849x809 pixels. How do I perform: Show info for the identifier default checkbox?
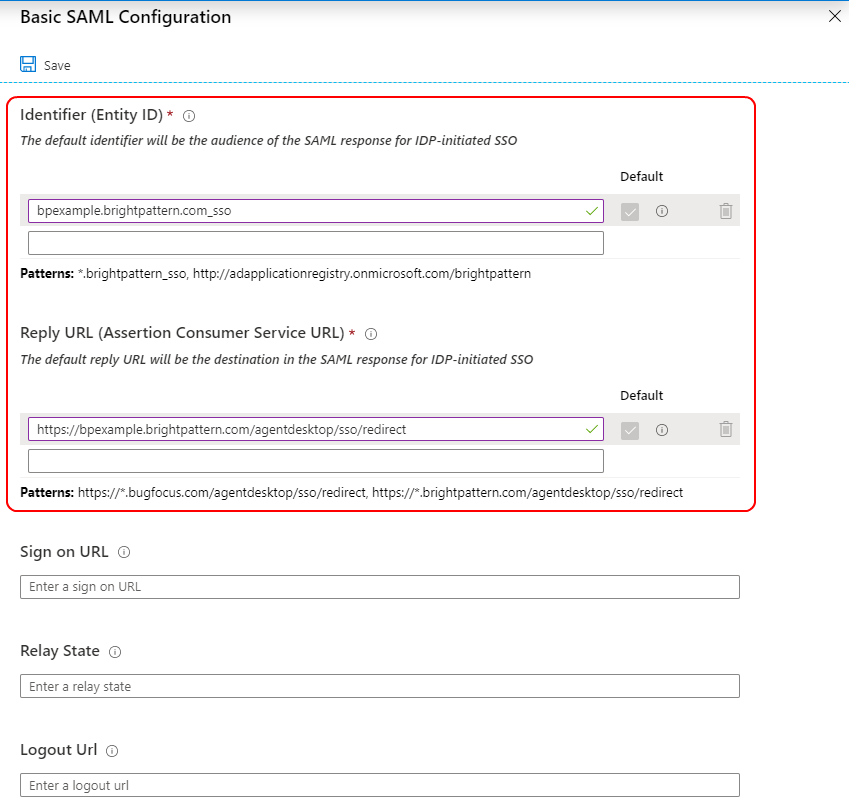[x=662, y=211]
